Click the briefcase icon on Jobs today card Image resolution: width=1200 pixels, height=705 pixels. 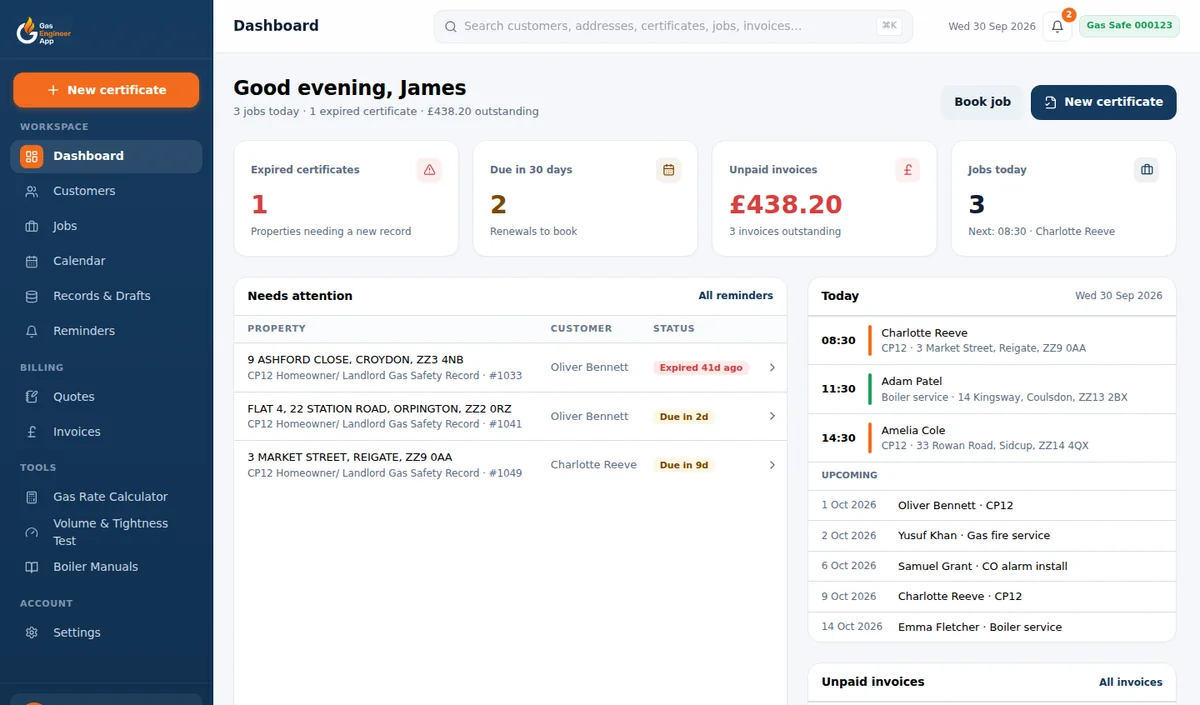(1147, 170)
